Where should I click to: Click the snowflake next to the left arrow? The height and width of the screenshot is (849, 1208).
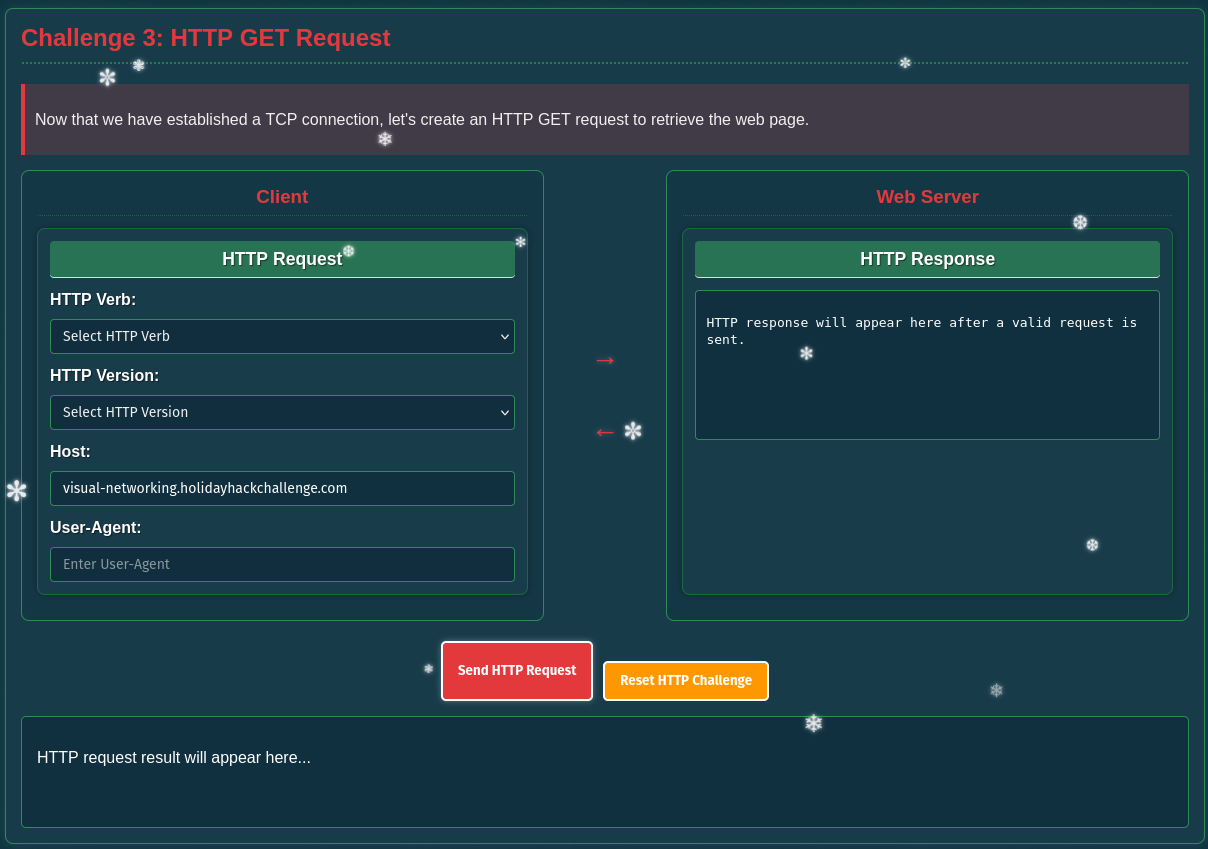point(633,430)
